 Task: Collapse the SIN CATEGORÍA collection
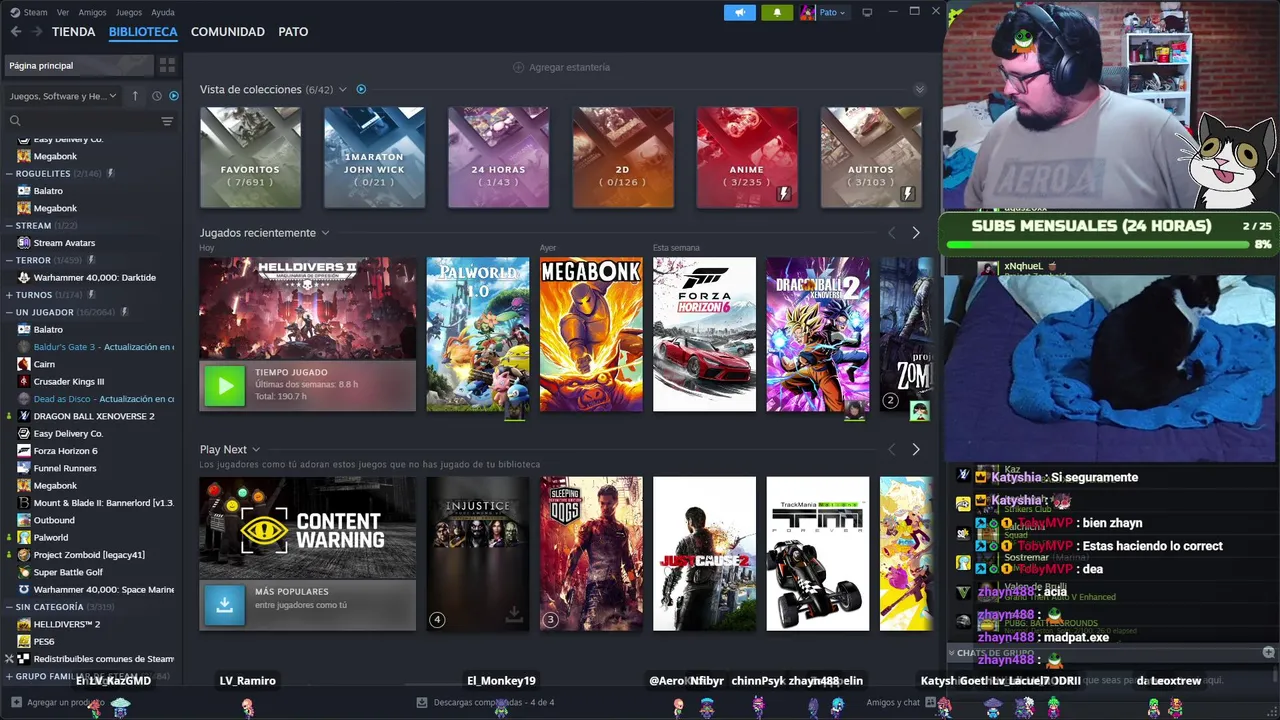[x=10, y=607]
